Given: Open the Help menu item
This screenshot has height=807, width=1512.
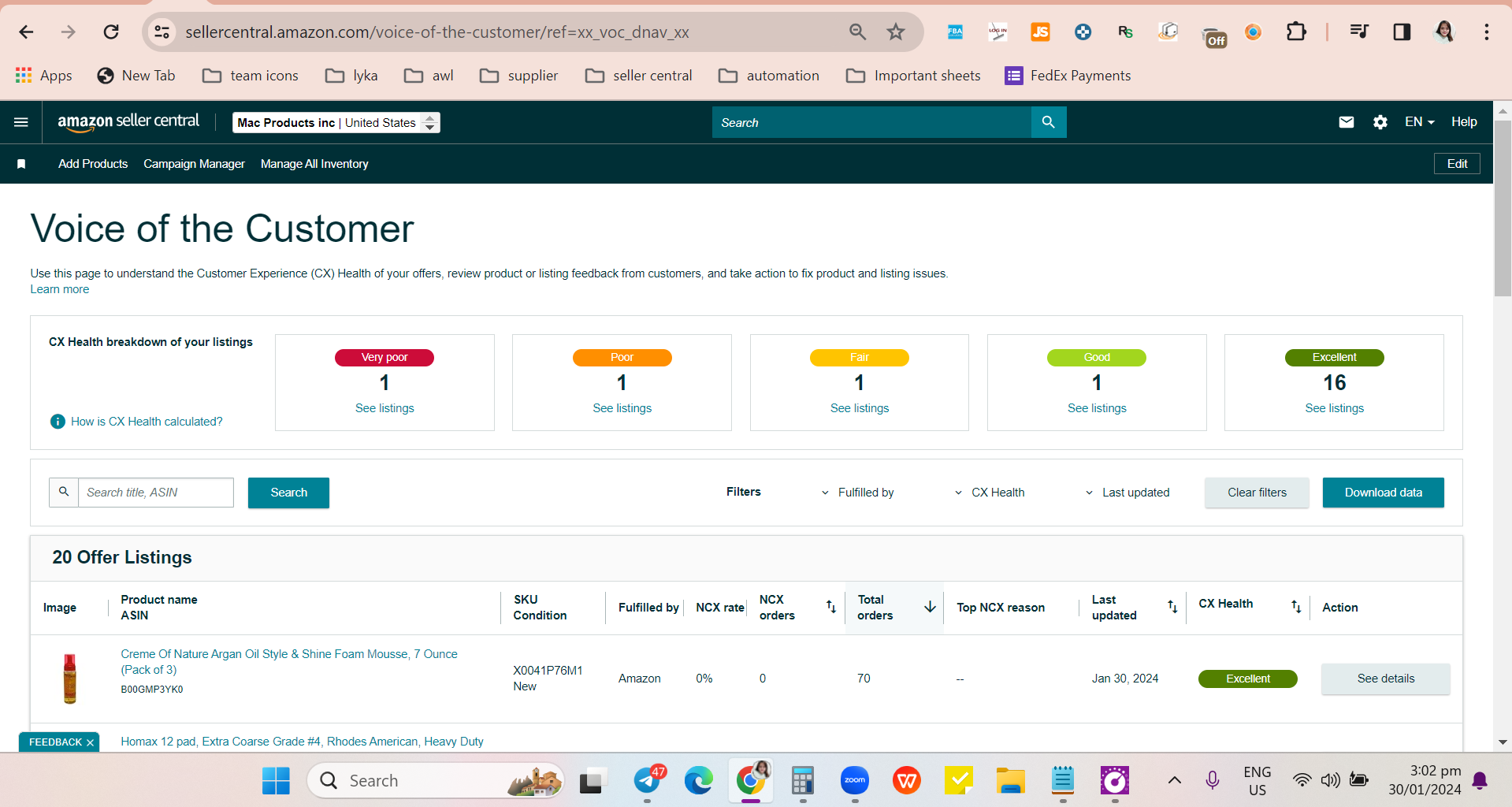Looking at the screenshot, I should tap(1464, 122).
